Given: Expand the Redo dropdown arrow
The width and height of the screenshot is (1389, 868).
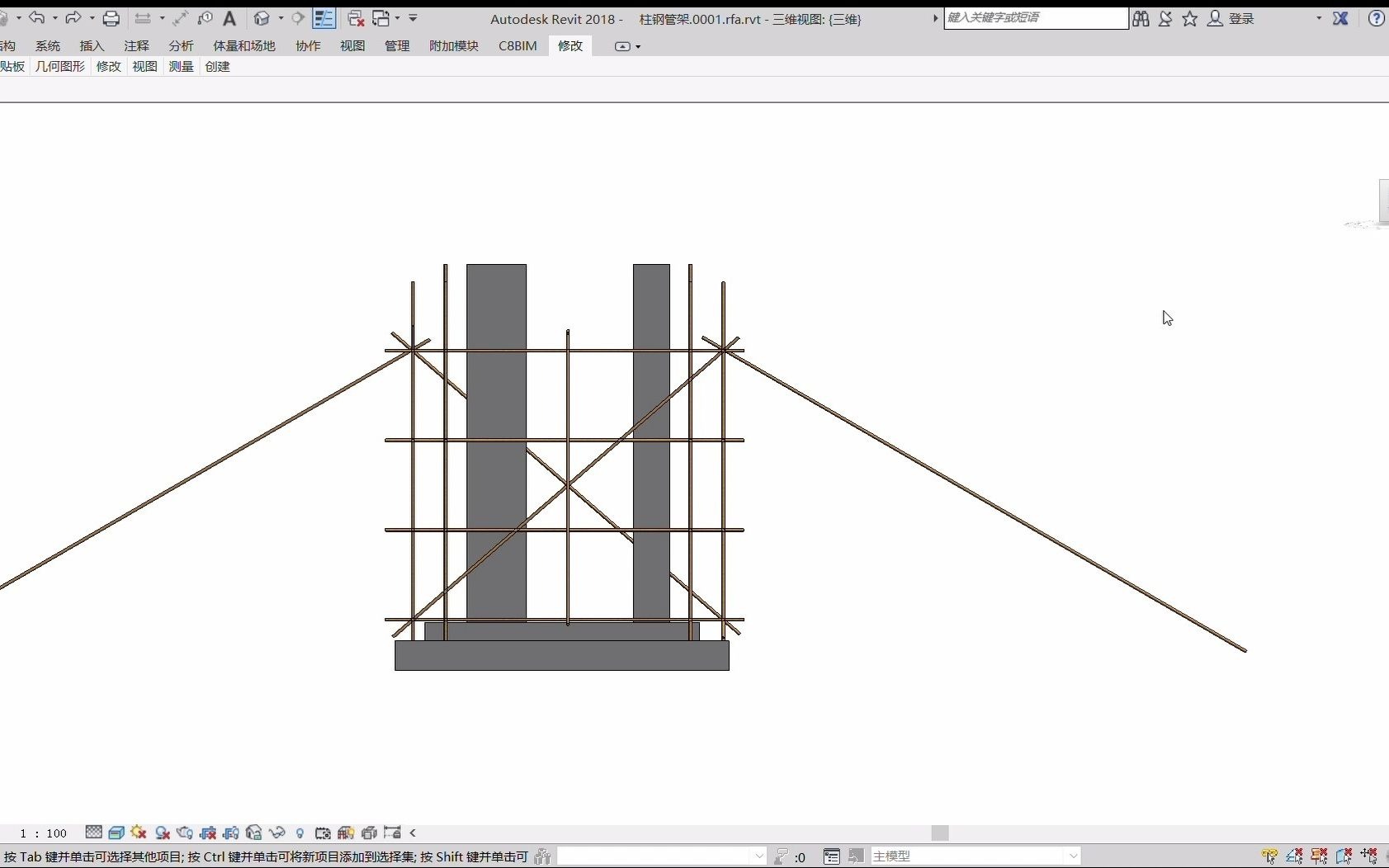Looking at the screenshot, I should point(91,18).
